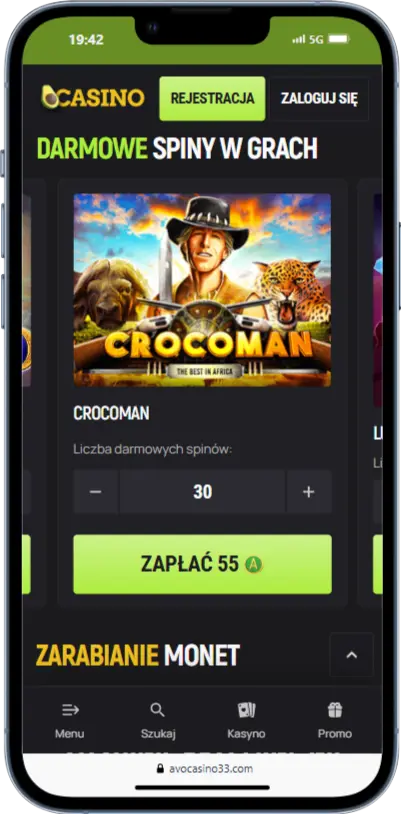
Task: Click the Zaloguj się button
Action: [x=319, y=99]
